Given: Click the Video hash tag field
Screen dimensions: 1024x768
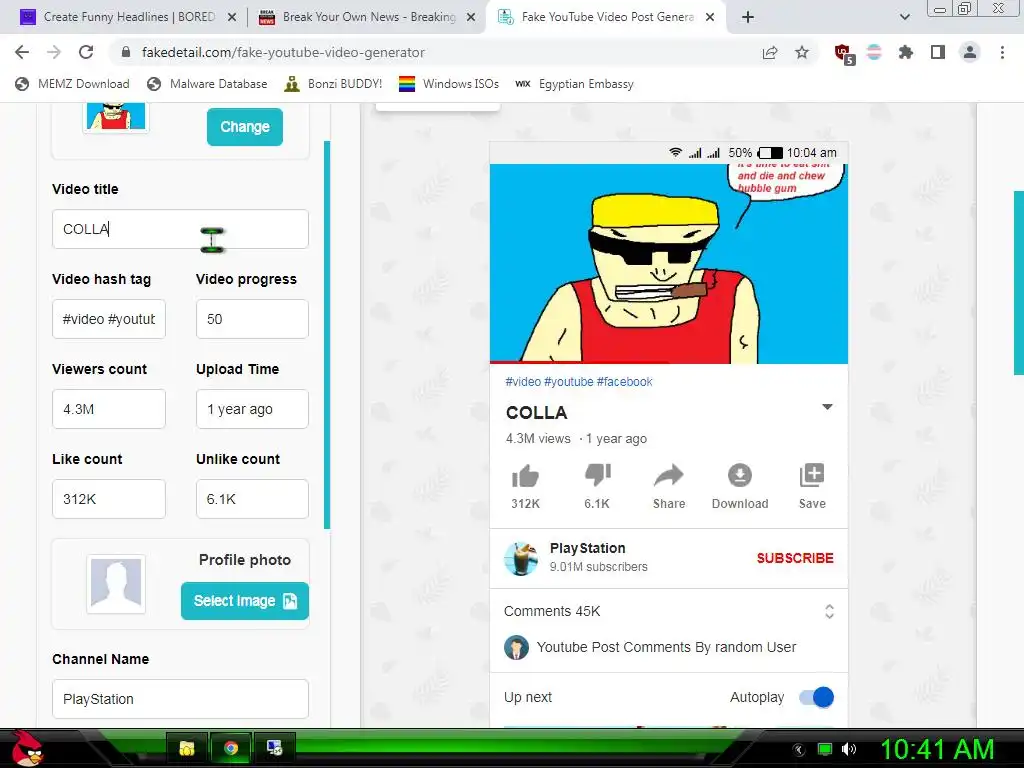Looking at the screenshot, I should point(108,319).
